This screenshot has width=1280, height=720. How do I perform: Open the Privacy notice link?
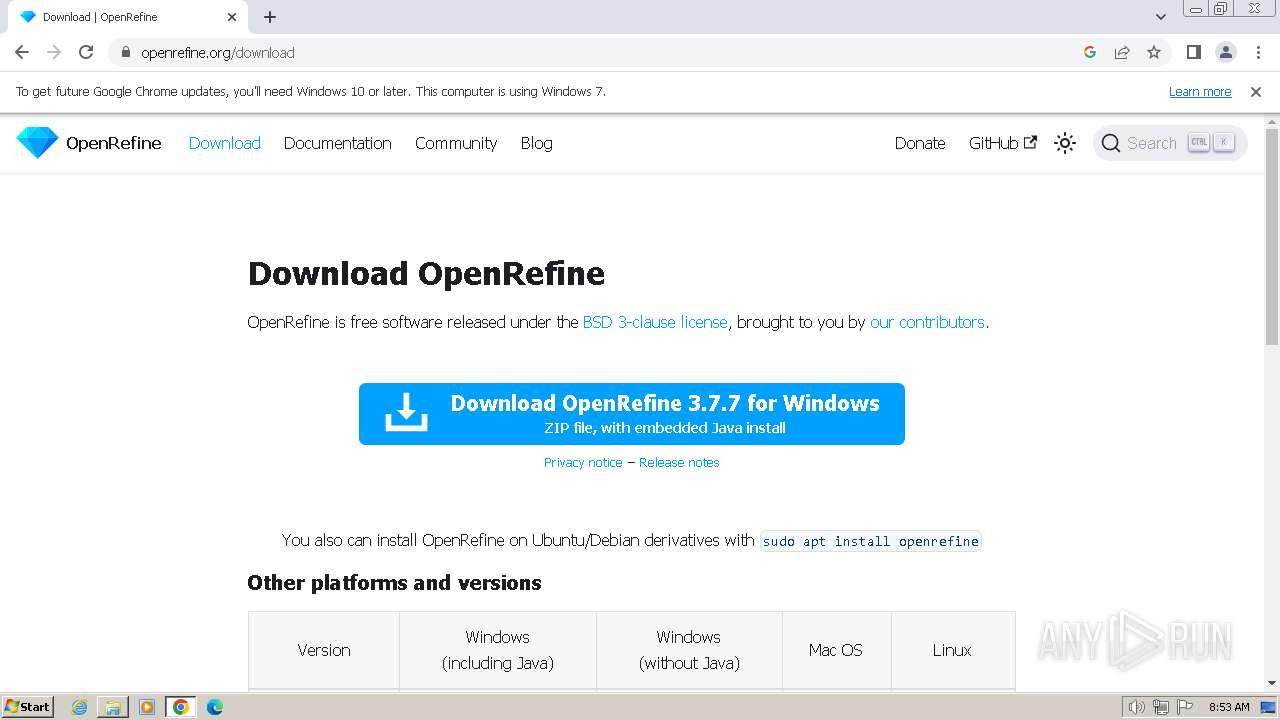(x=583, y=462)
